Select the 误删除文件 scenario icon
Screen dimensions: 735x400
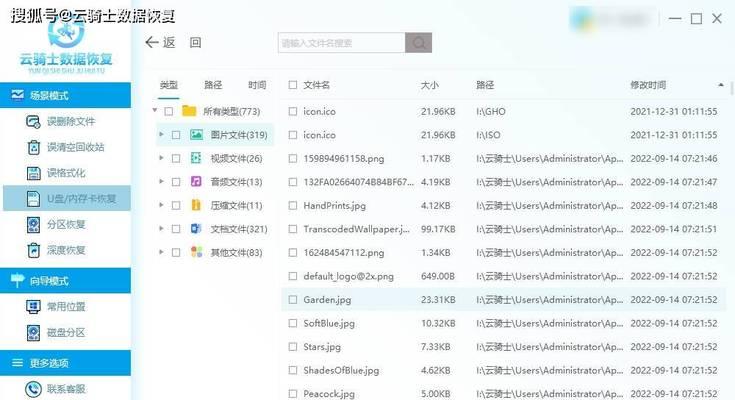33,121
